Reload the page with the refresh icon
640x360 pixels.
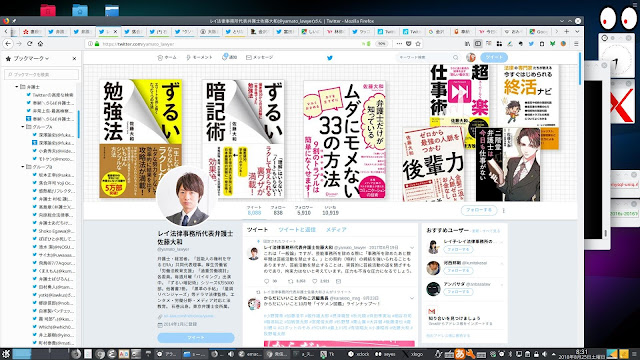click(x=29, y=44)
